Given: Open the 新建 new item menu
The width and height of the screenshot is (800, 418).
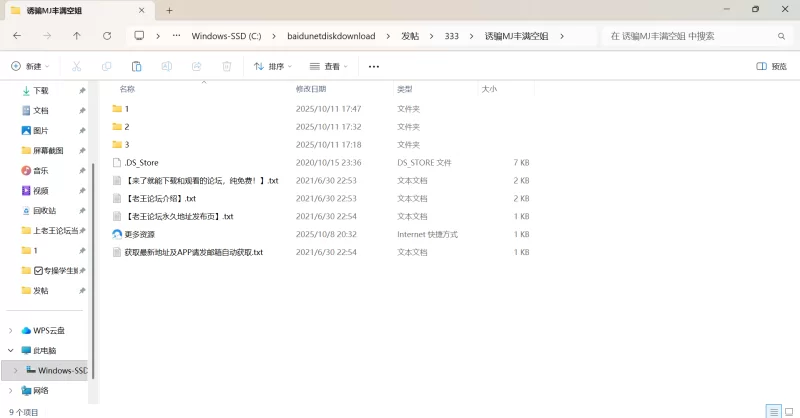Looking at the screenshot, I should tap(32, 66).
